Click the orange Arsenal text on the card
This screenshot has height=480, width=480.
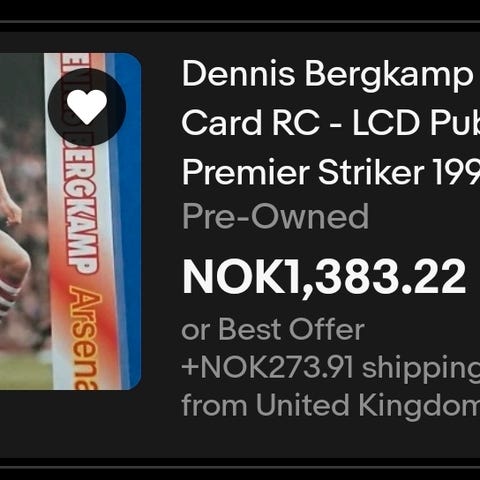(x=85, y=337)
